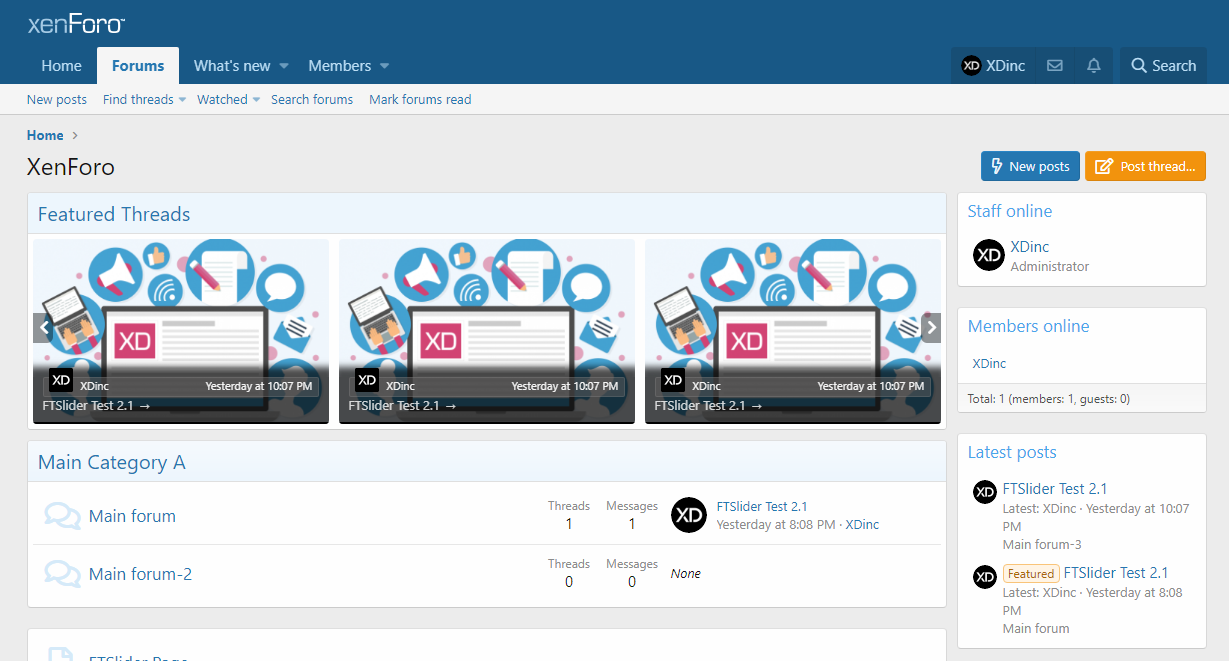Click XDinc under Members online
The height and width of the screenshot is (661, 1229).
[989, 363]
